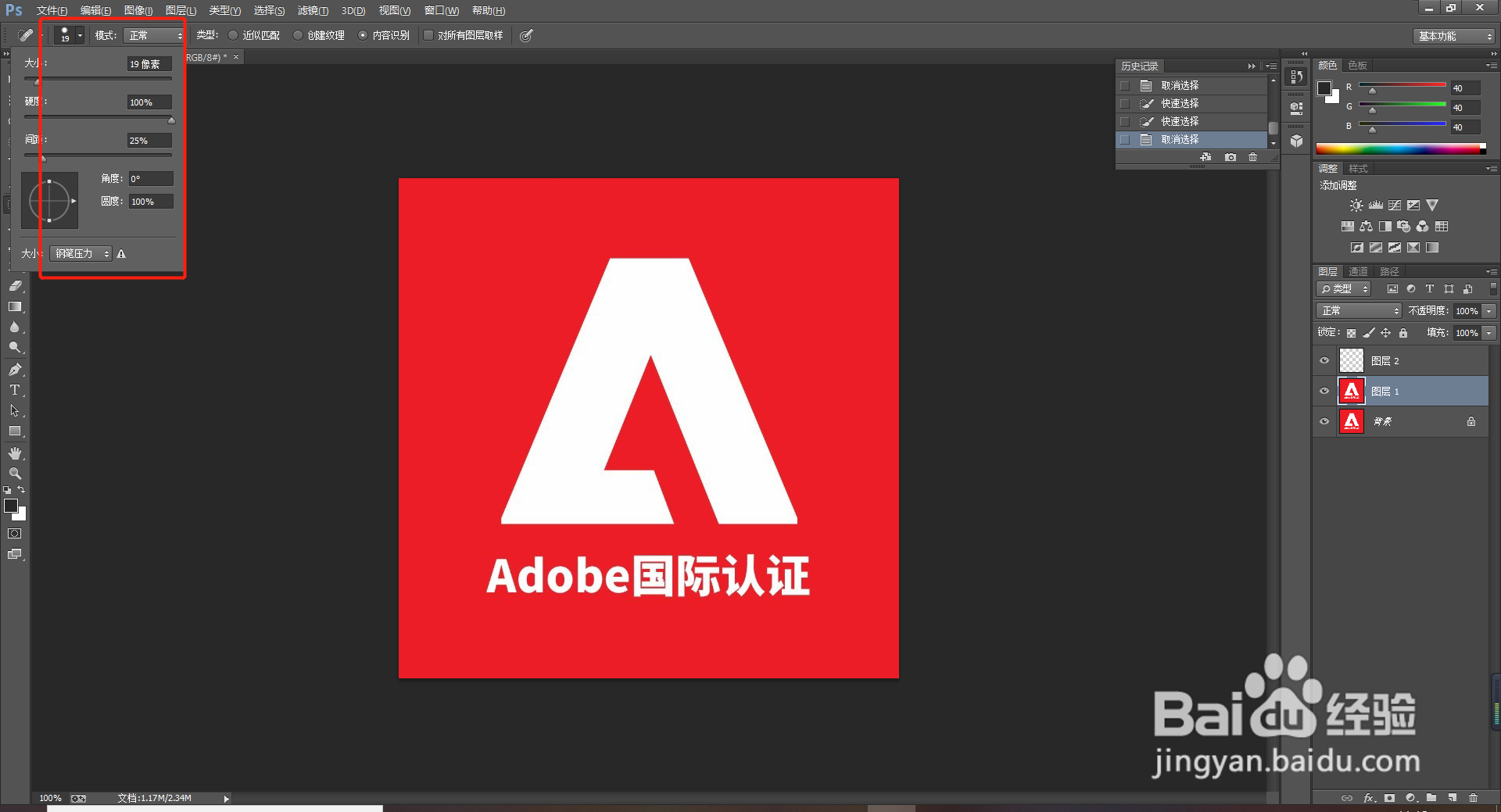
Task: Open 文件(F) menu
Action: tap(52, 11)
